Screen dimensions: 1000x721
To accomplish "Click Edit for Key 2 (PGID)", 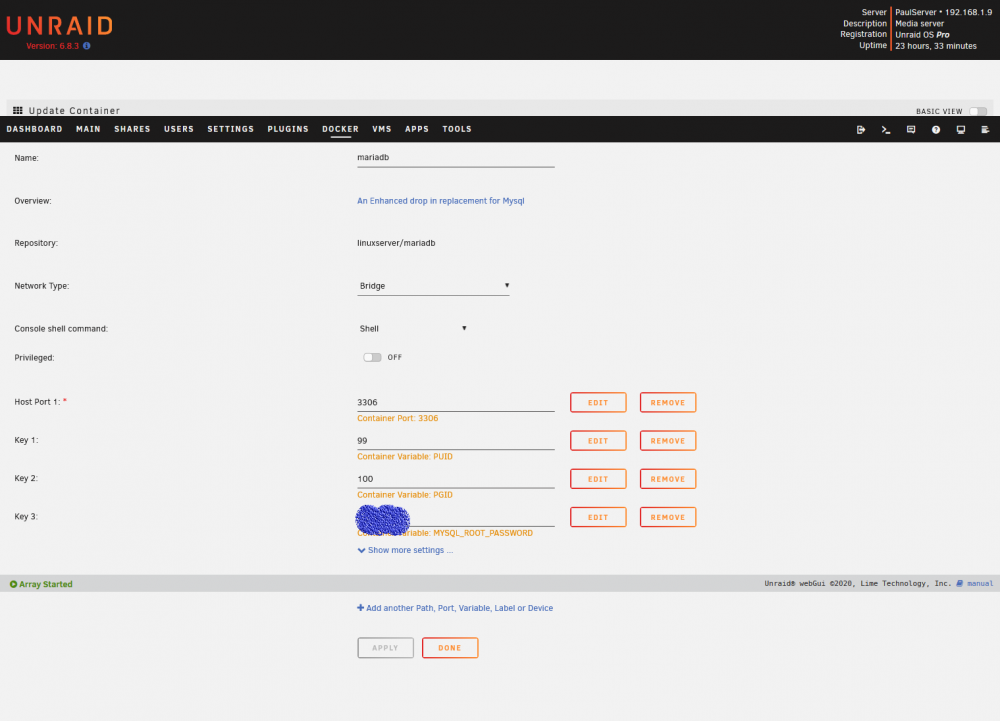I will pos(598,479).
